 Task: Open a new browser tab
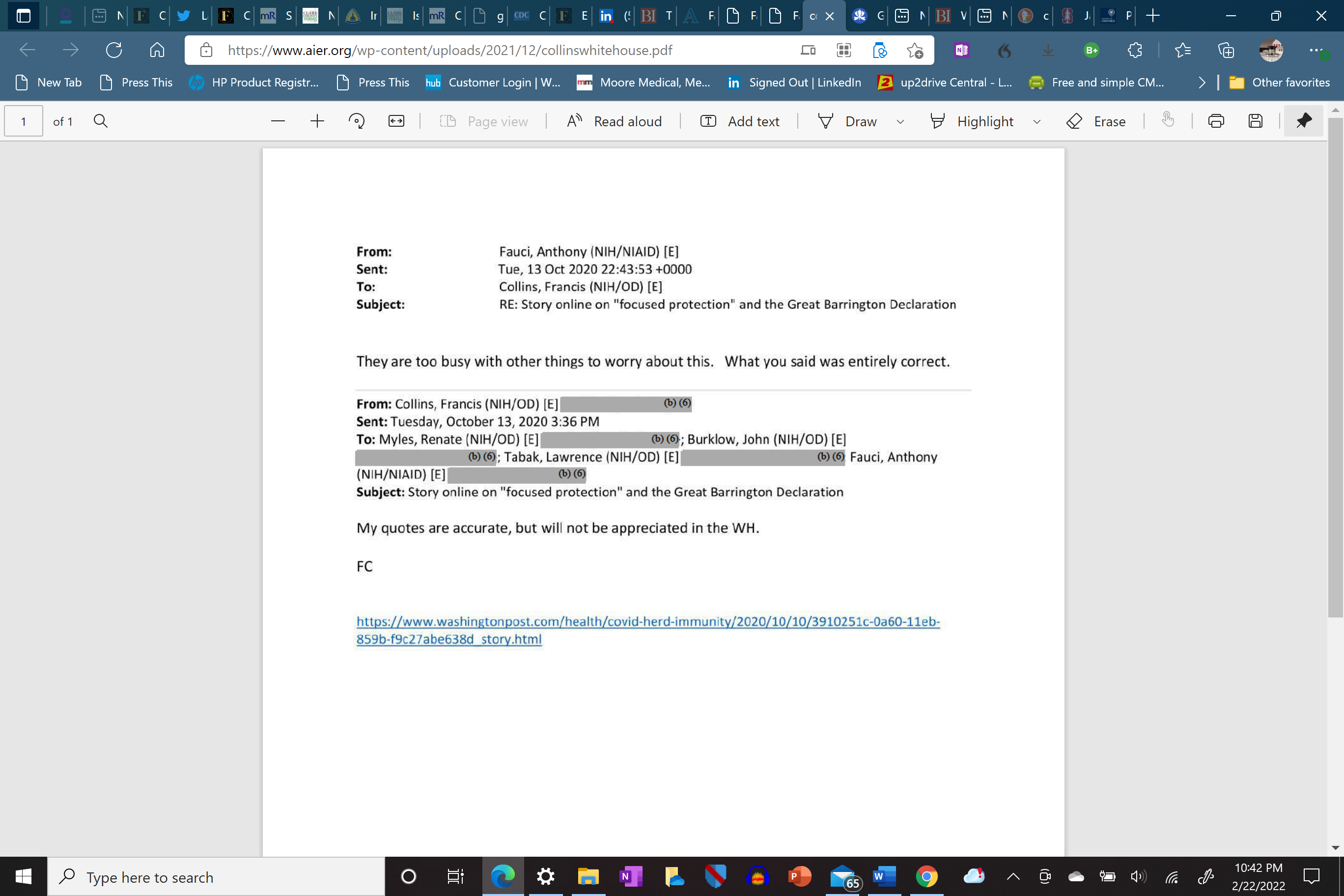[x=1153, y=15]
